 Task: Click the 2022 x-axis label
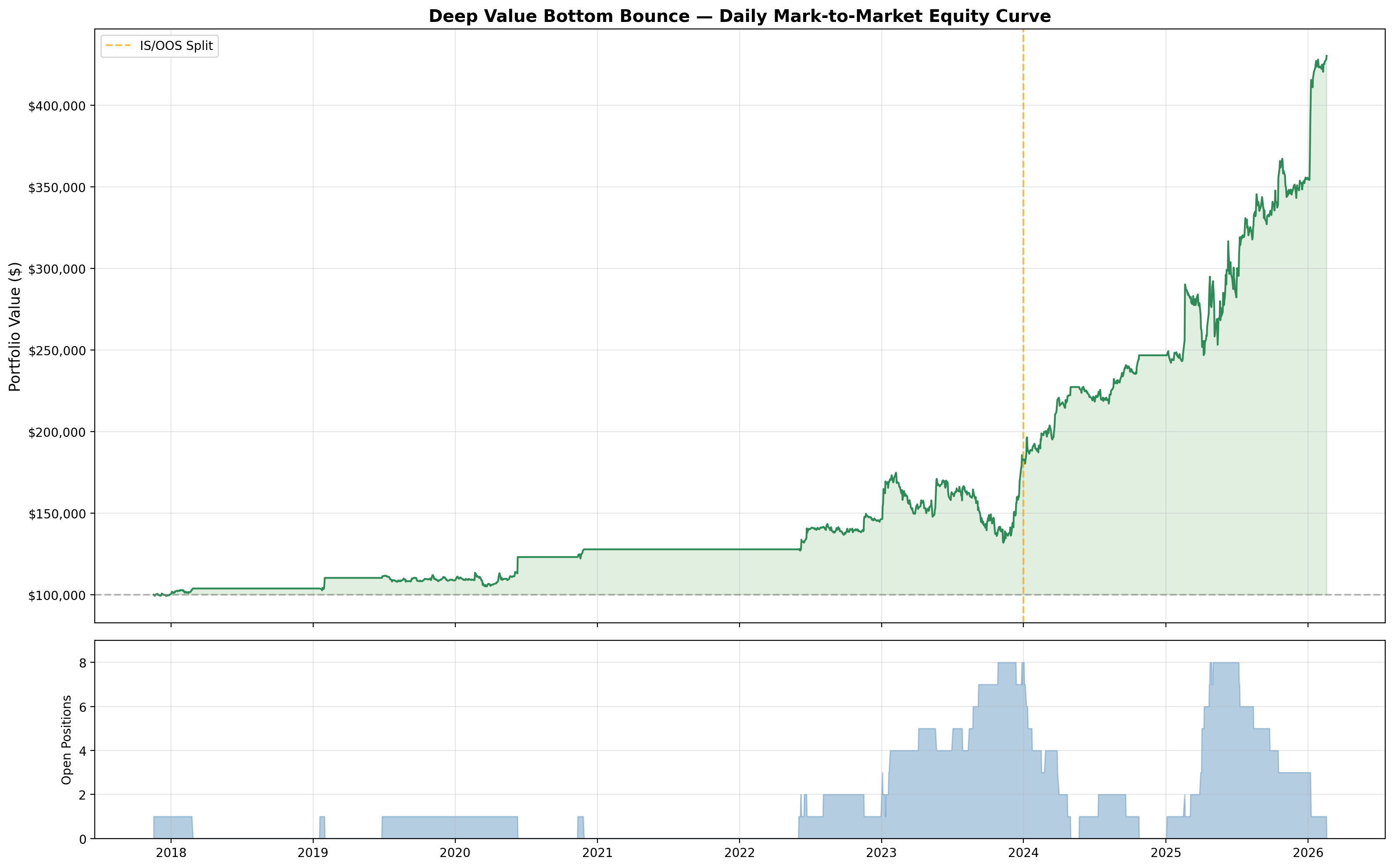[x=739, y=853]
